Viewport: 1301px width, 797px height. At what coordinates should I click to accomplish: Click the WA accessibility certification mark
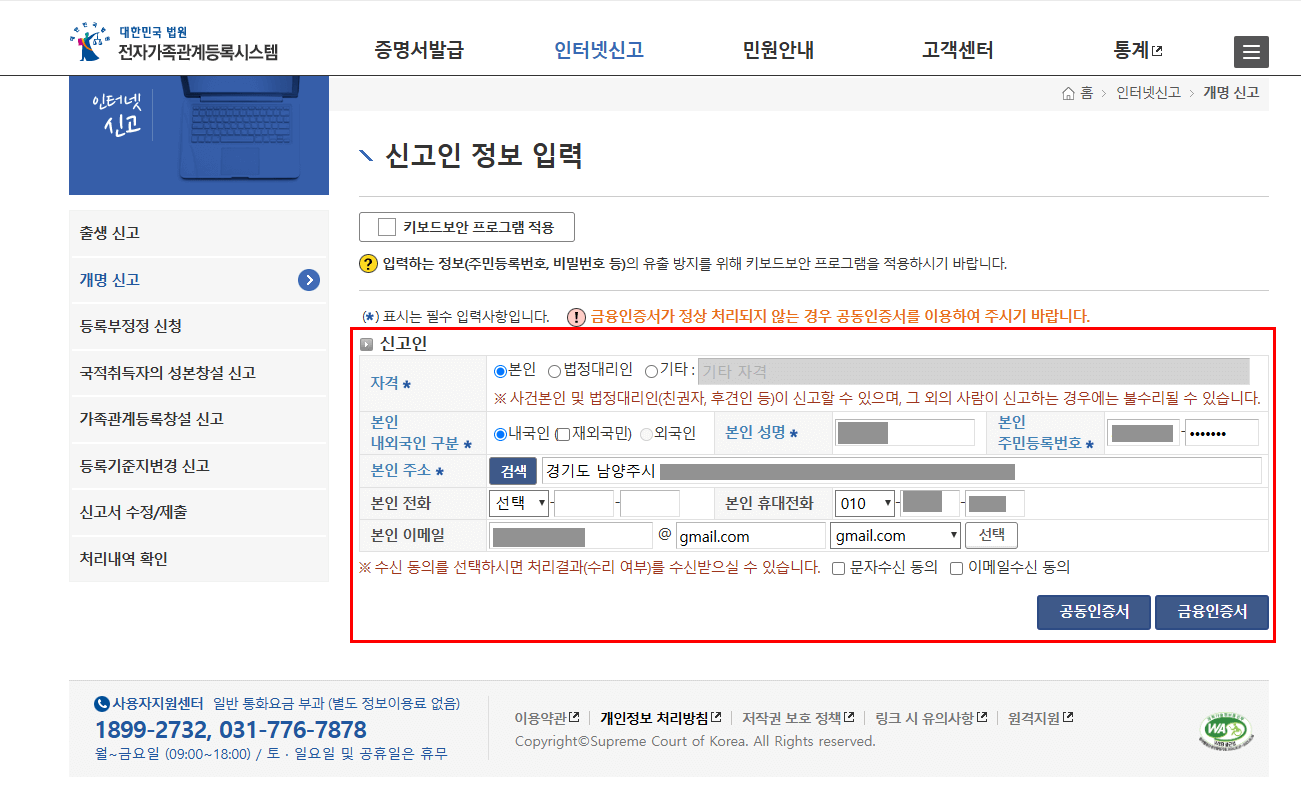point(1224,729)
